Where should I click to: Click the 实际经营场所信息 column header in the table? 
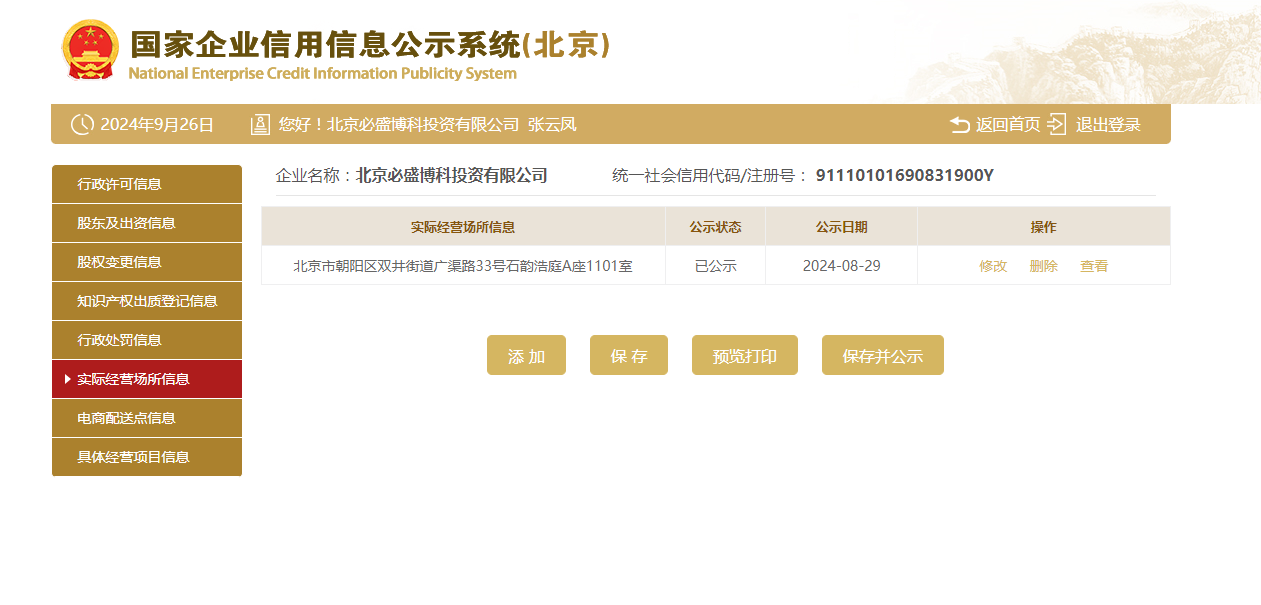tap(463, 227)
